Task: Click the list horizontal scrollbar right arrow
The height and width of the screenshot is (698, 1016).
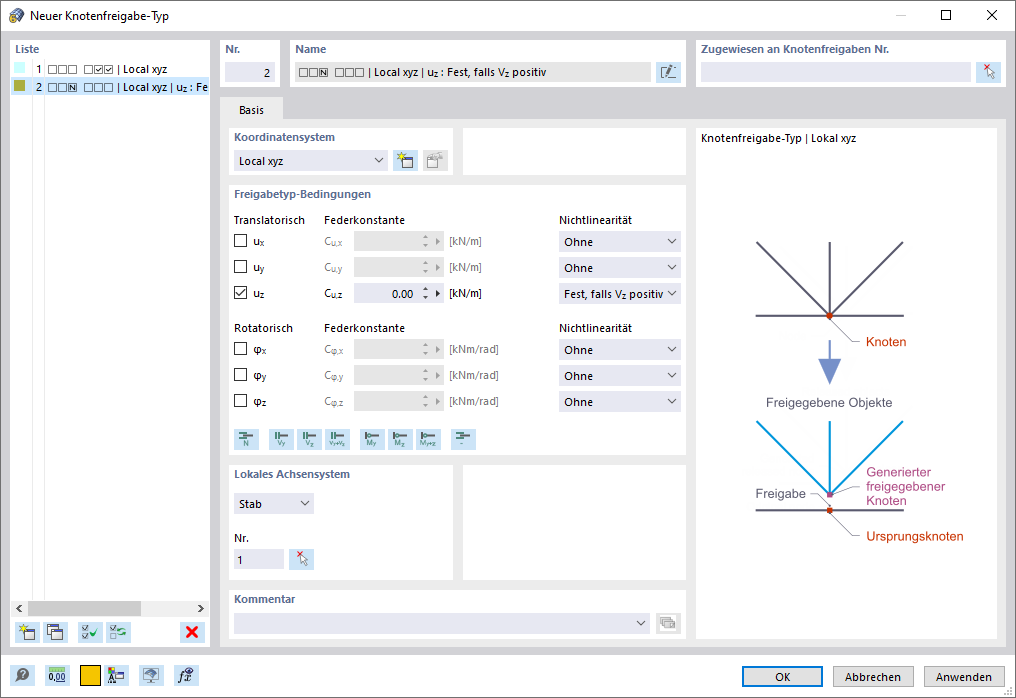Action: pos(201,609)
